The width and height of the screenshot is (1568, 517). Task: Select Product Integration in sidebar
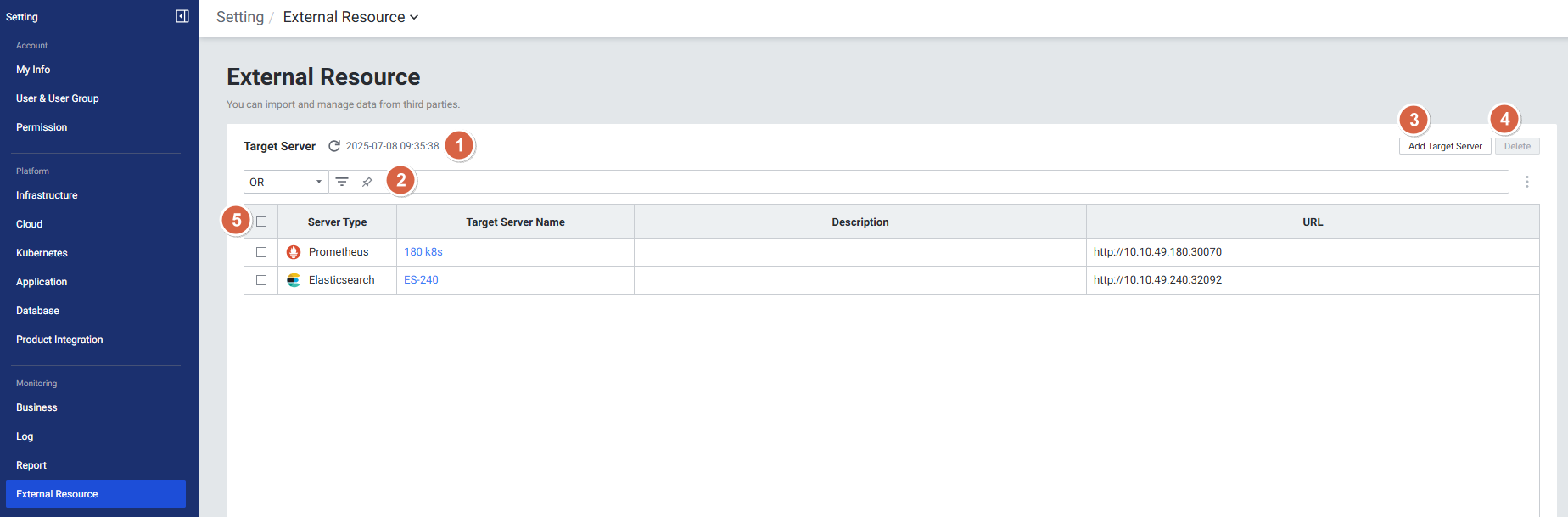[59, 340]
